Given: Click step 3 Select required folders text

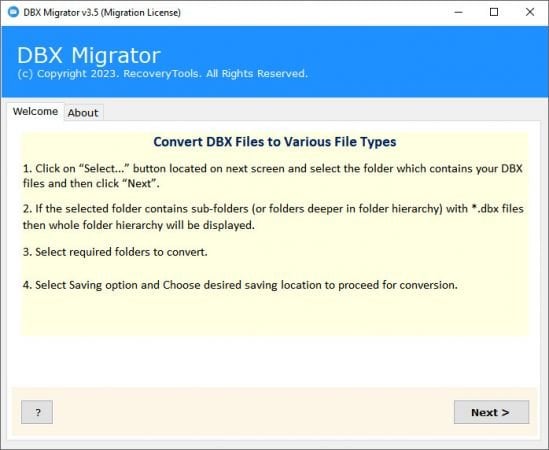Looking at the screenshot, I should click(x=115, y=252).
